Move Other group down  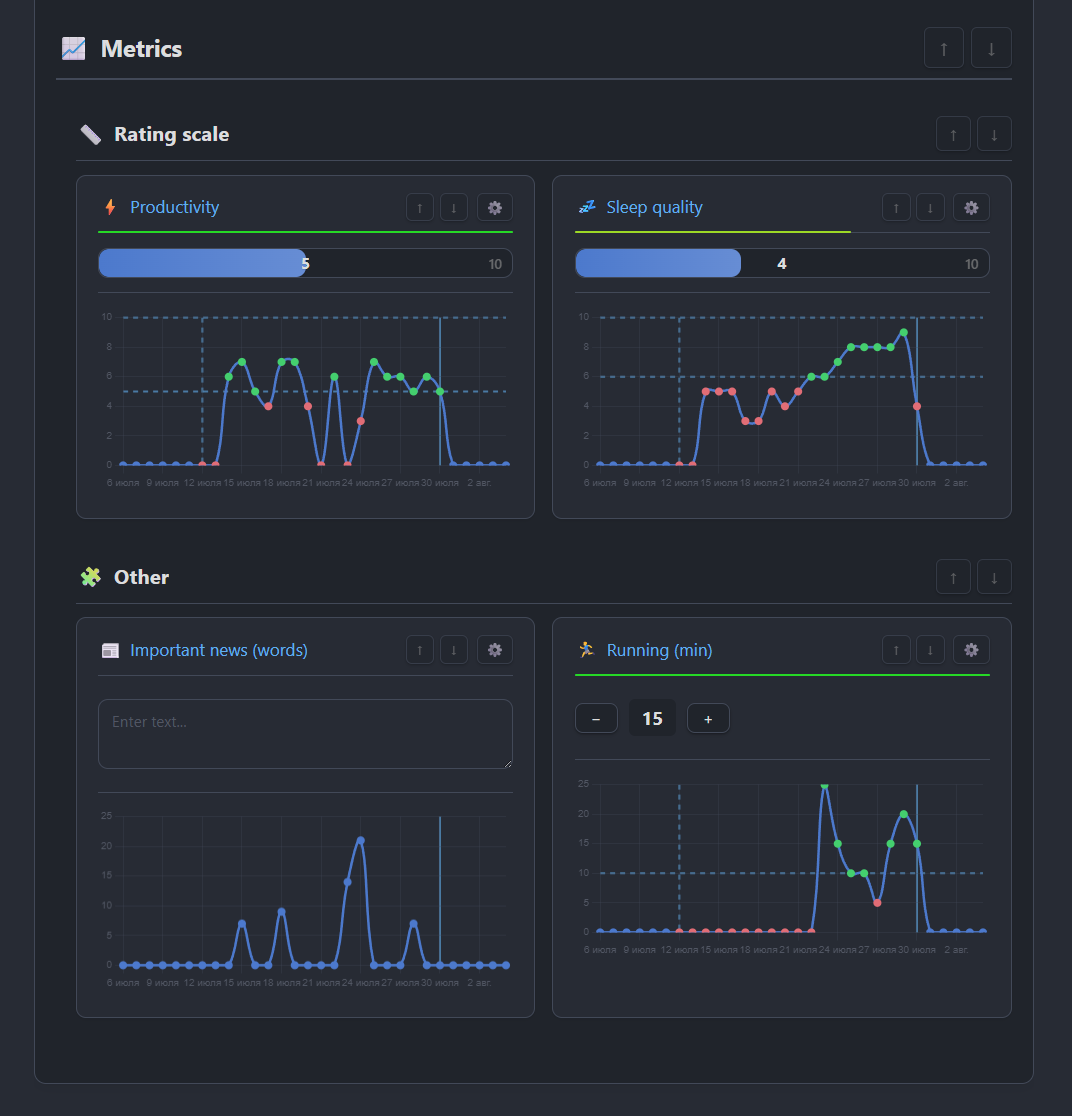(994, 577)
